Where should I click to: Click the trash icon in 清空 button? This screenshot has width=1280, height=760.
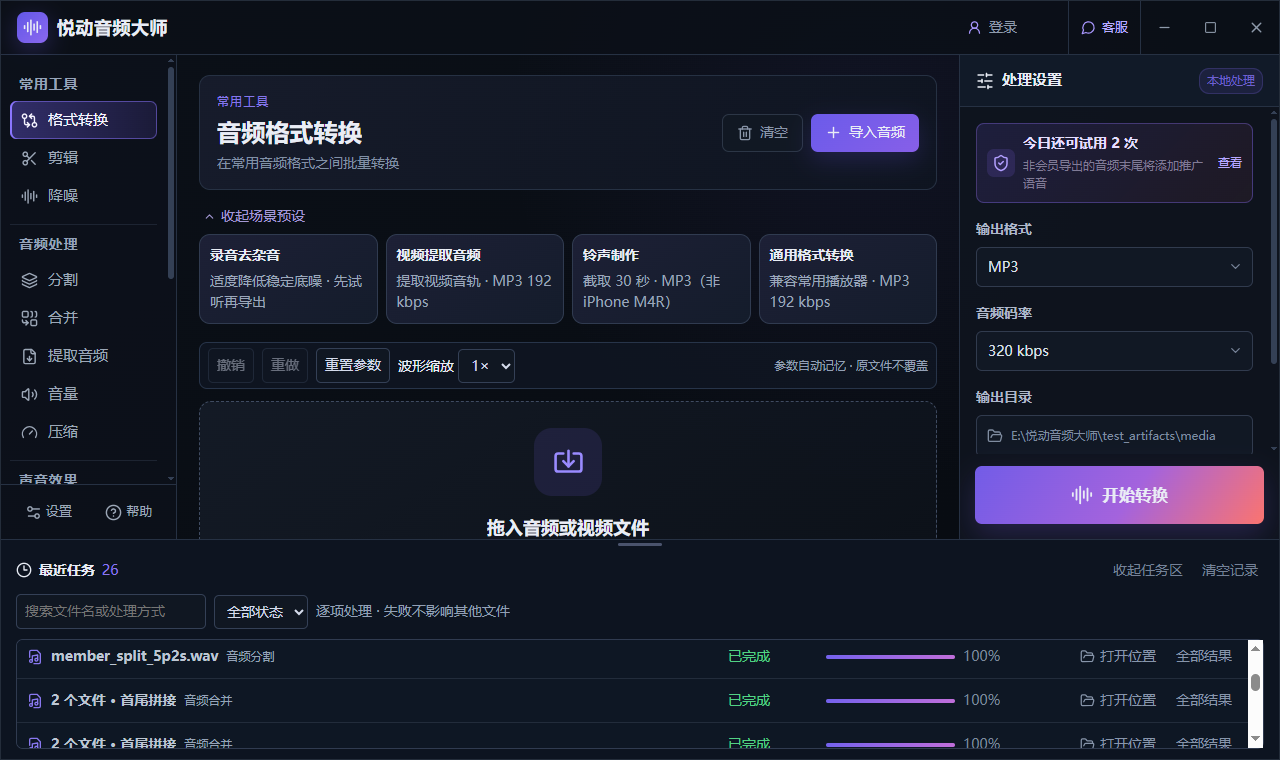745,133
